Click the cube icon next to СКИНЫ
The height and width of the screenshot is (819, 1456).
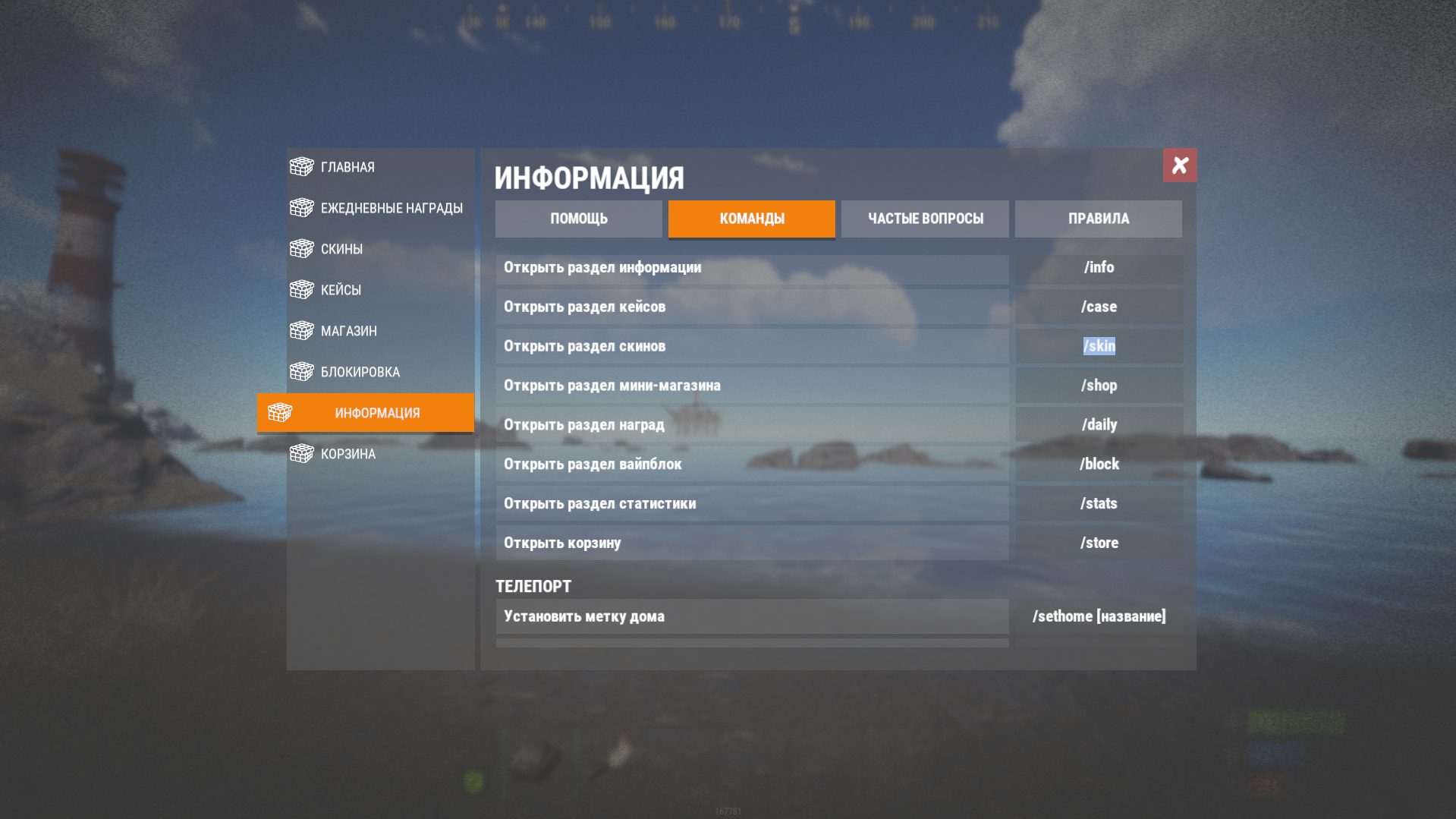coord(301,248)
